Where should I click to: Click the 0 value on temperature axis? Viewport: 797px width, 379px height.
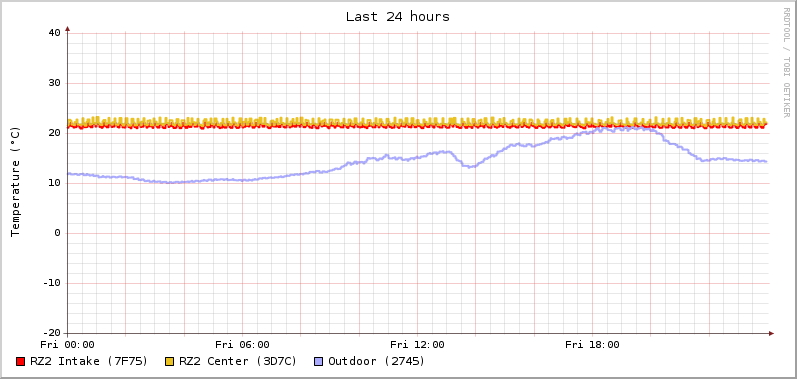[57, 233]
